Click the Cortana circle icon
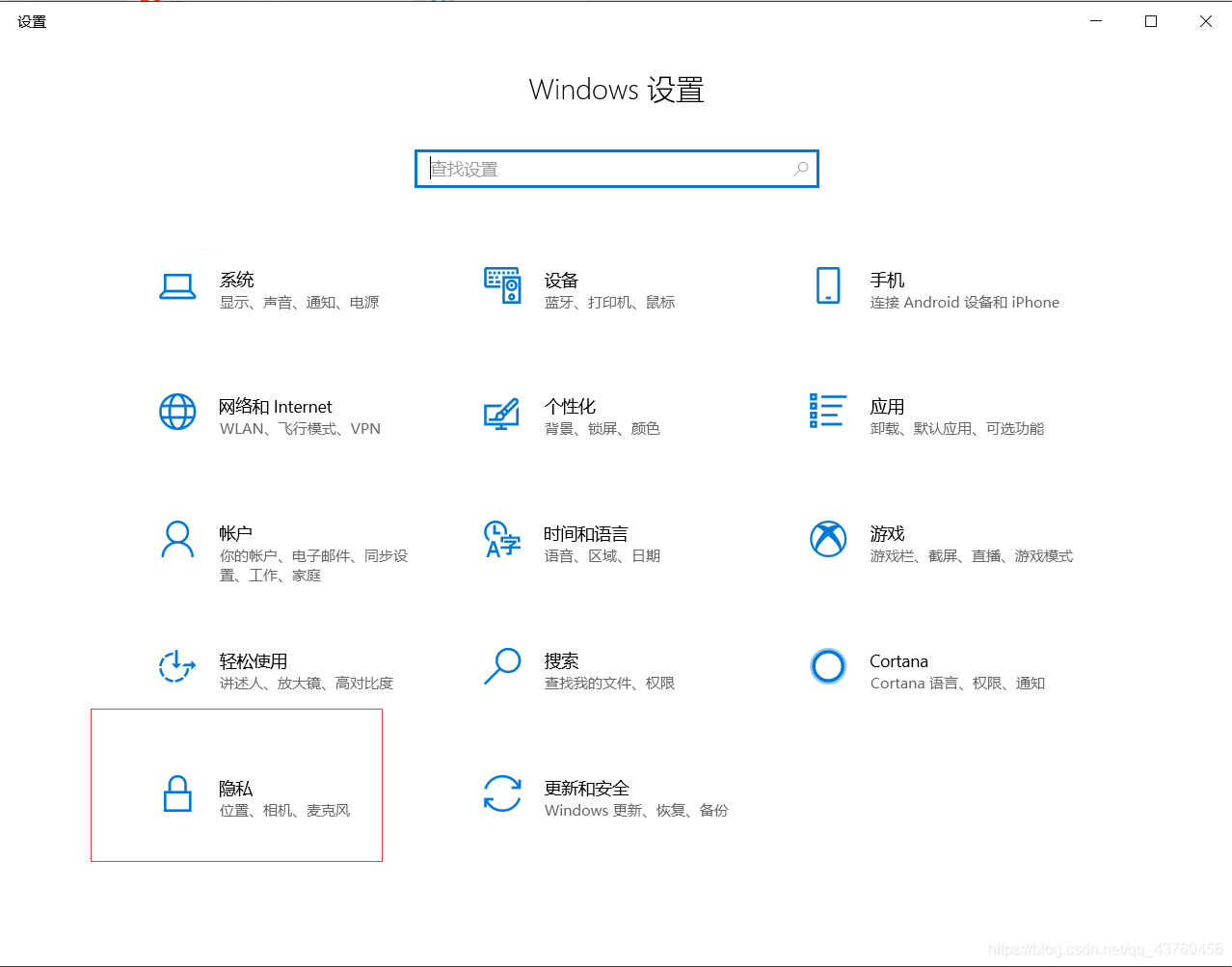Screen dimensions: 1232x967 [x=828, y=666]
